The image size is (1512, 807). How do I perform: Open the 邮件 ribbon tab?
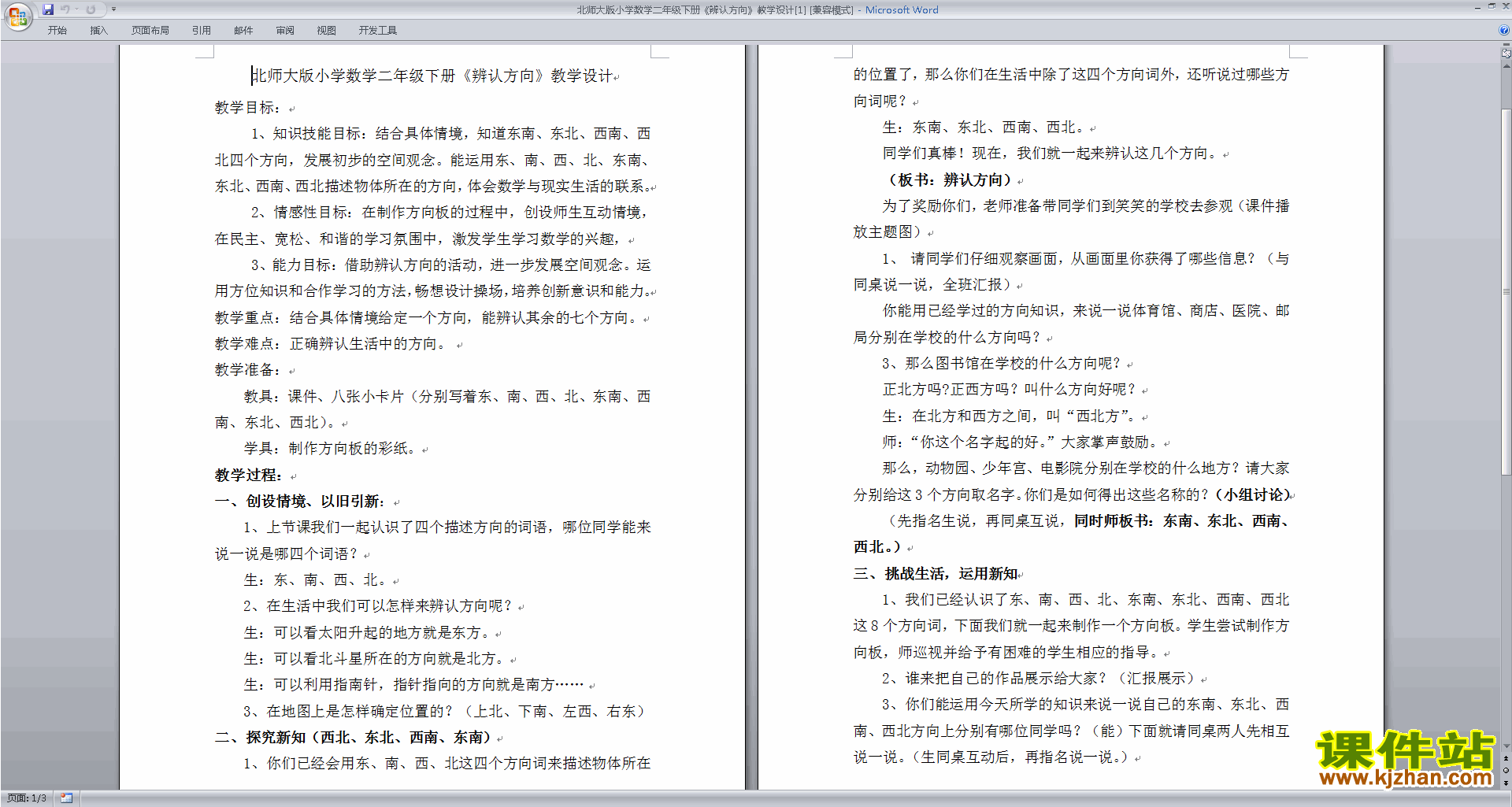click(x=243, y=30)
